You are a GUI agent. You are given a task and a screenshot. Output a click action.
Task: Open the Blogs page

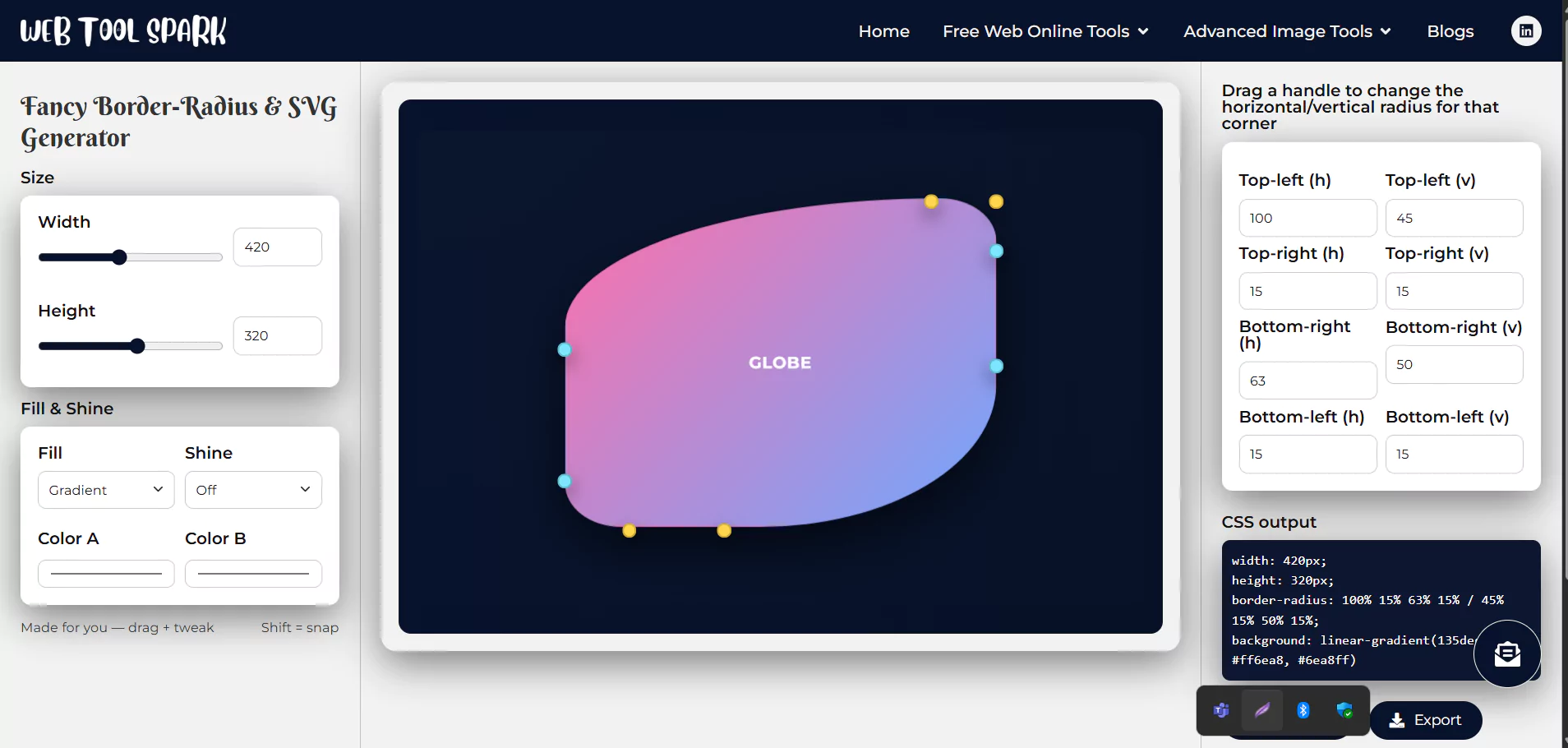click(1450, 31)
